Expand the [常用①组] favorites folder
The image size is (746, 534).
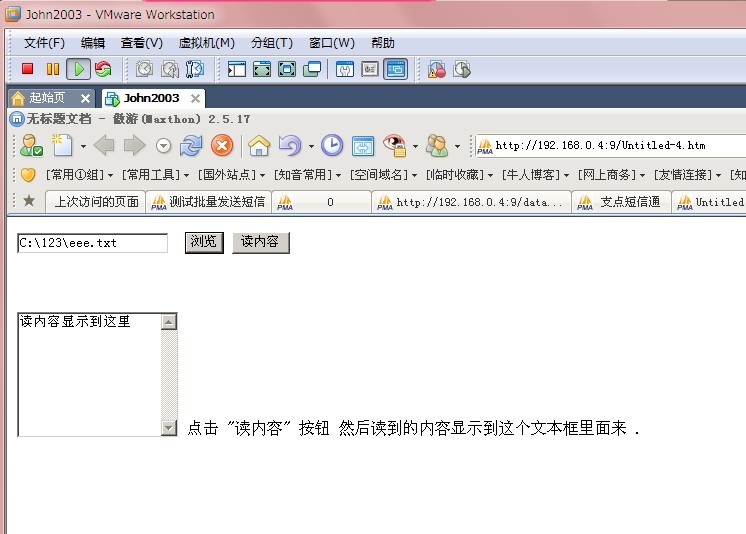point(79,175)
